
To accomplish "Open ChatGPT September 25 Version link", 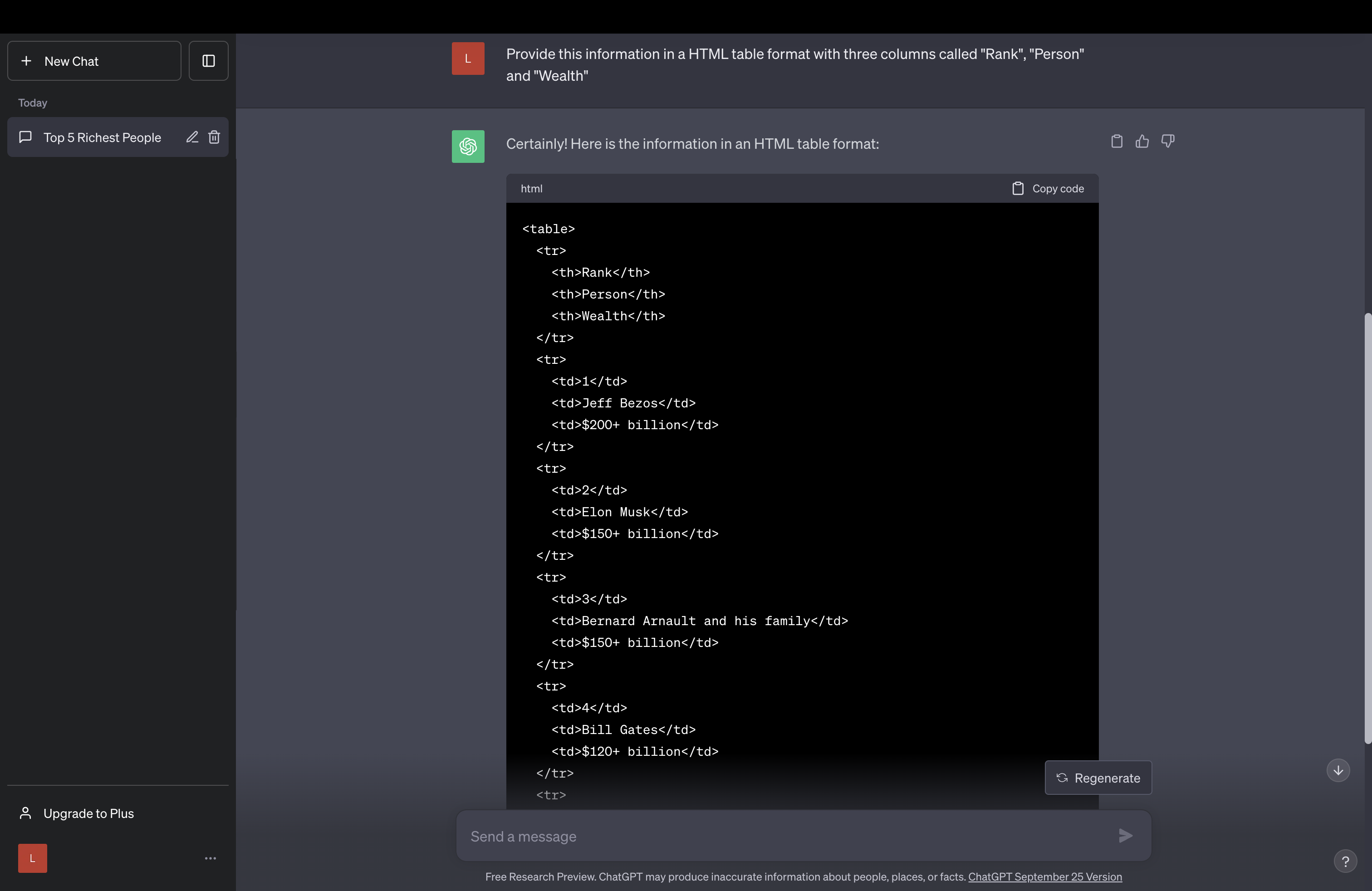I will pos(1045,876).
